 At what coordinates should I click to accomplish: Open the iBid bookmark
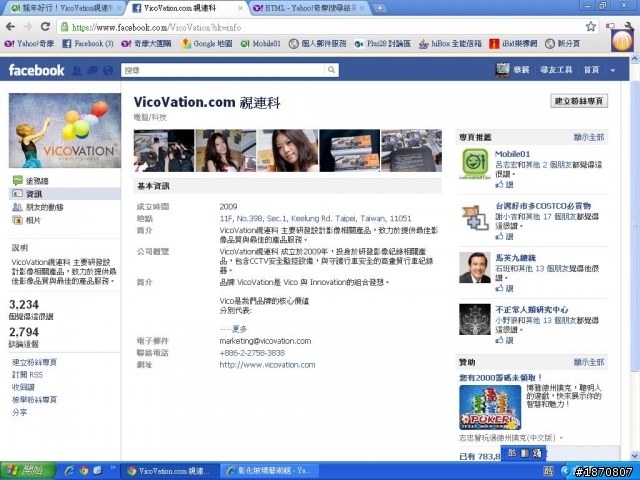(513, 44)
